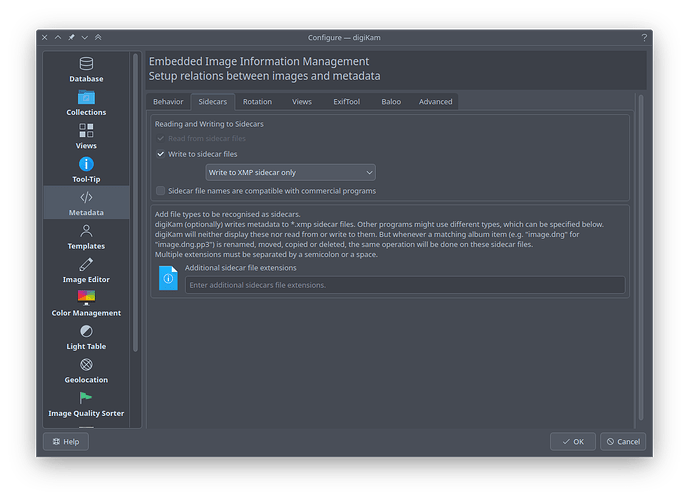Click the keep-above double chevron icon
The width and height of the screenshot is (688, 500).
pos(98,37)
